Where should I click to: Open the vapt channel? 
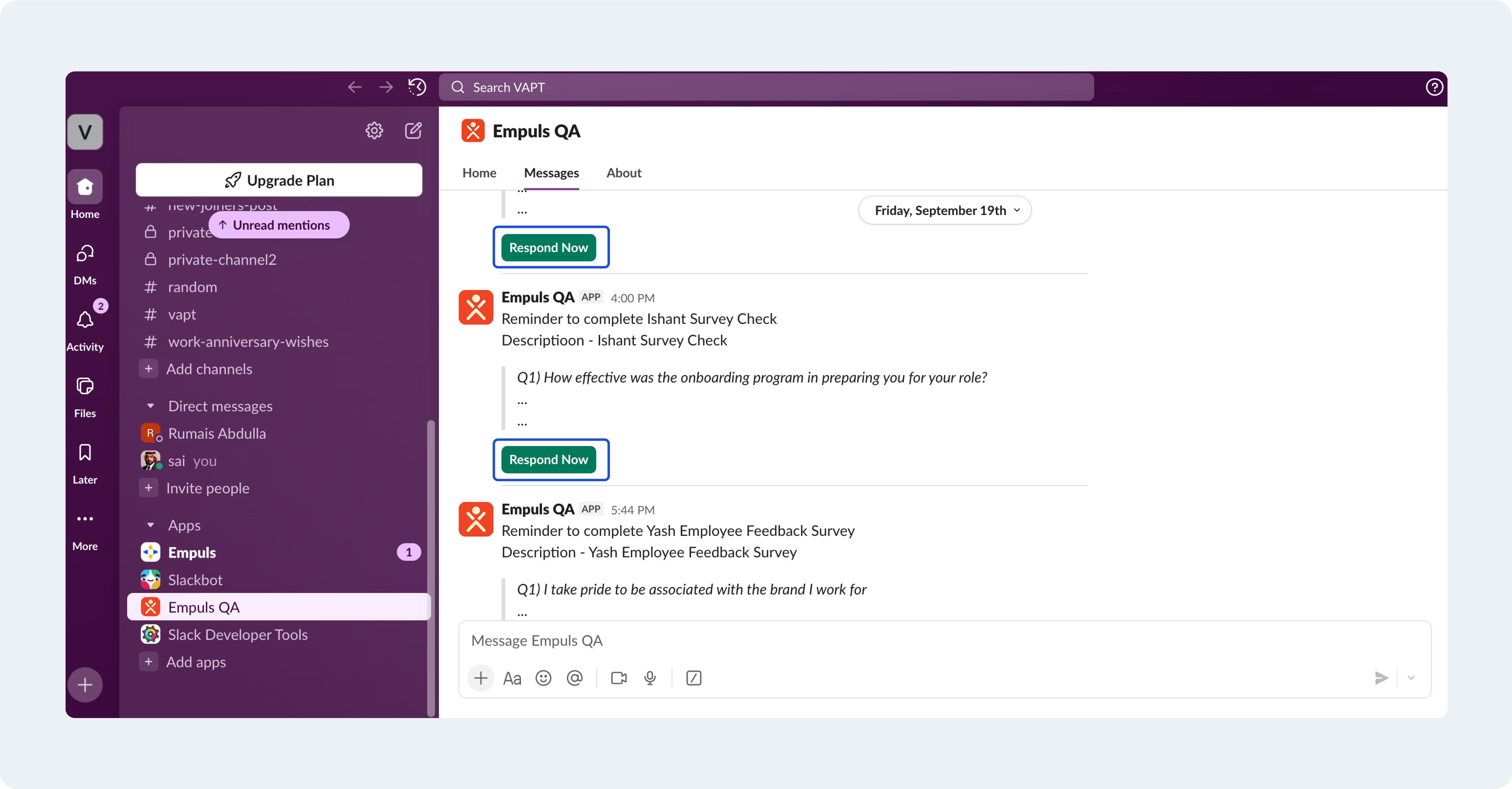pos(279,314)
